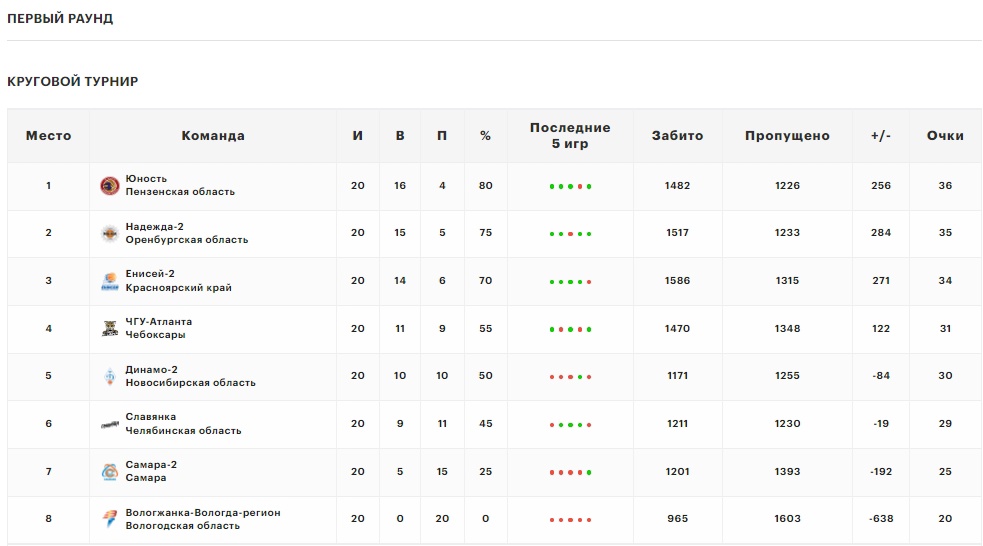
Task: Click point difference -638 for Вологжанка
Action: 881,518
